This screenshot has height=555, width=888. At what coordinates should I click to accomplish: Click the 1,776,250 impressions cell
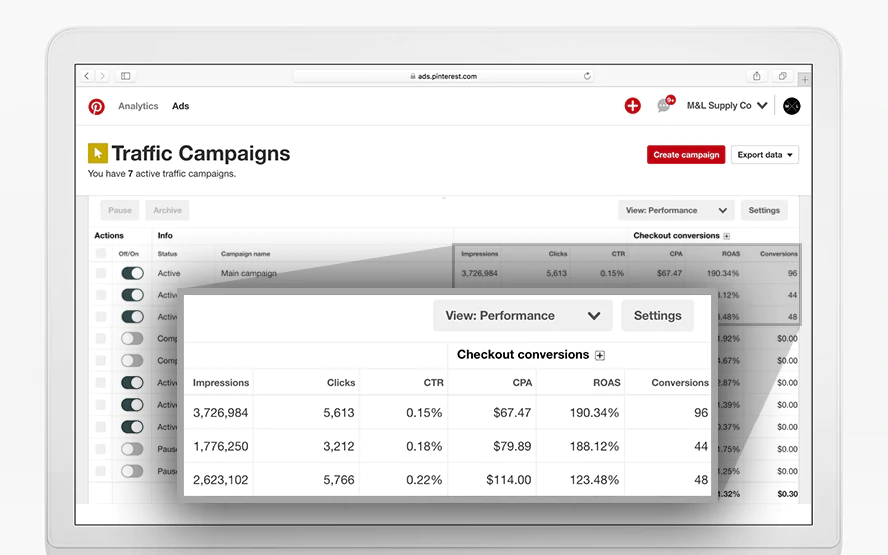(x=220, y=446)
